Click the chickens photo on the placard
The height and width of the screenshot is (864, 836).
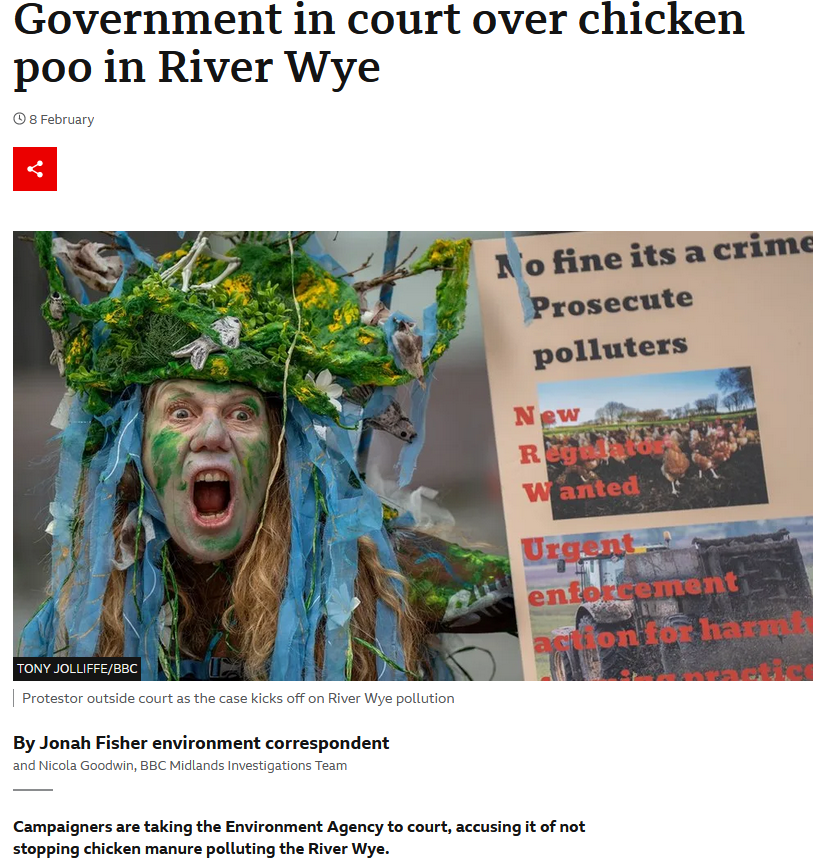(x=652, y=442)
